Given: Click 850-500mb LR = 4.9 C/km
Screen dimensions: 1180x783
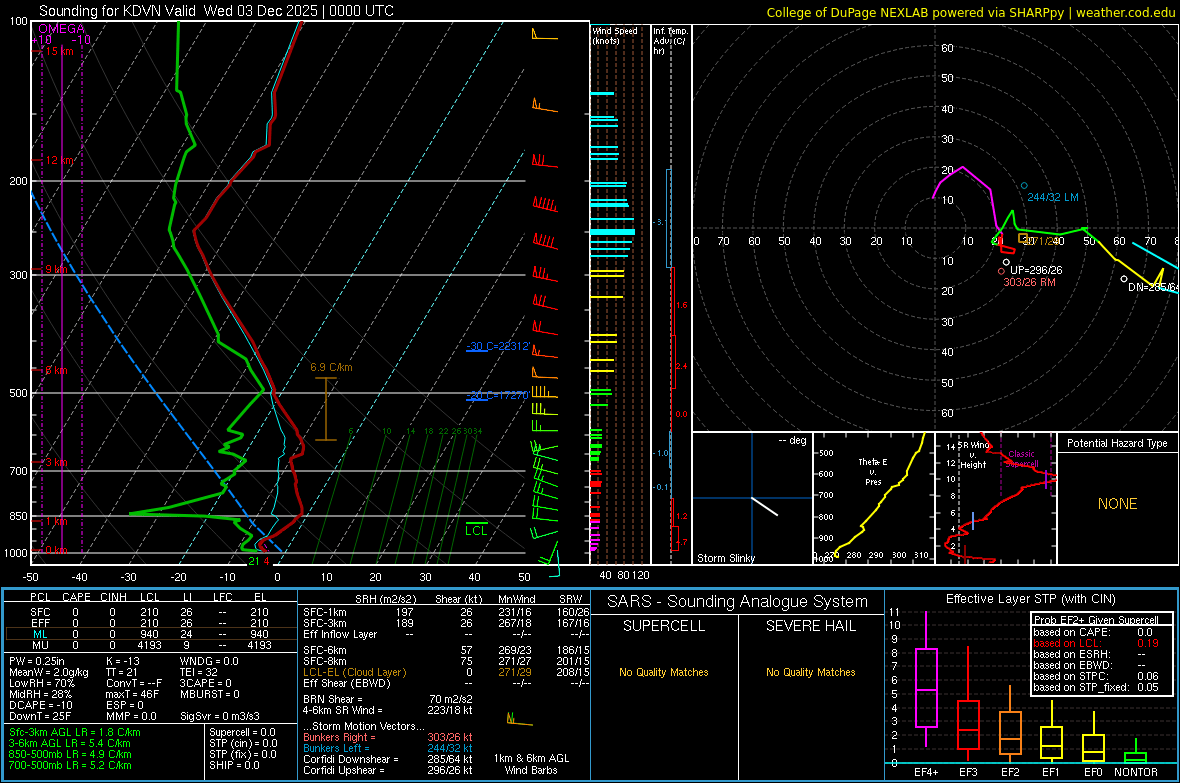Looking at the screenshot, I should pyautogui.click(x=70, y=754).
